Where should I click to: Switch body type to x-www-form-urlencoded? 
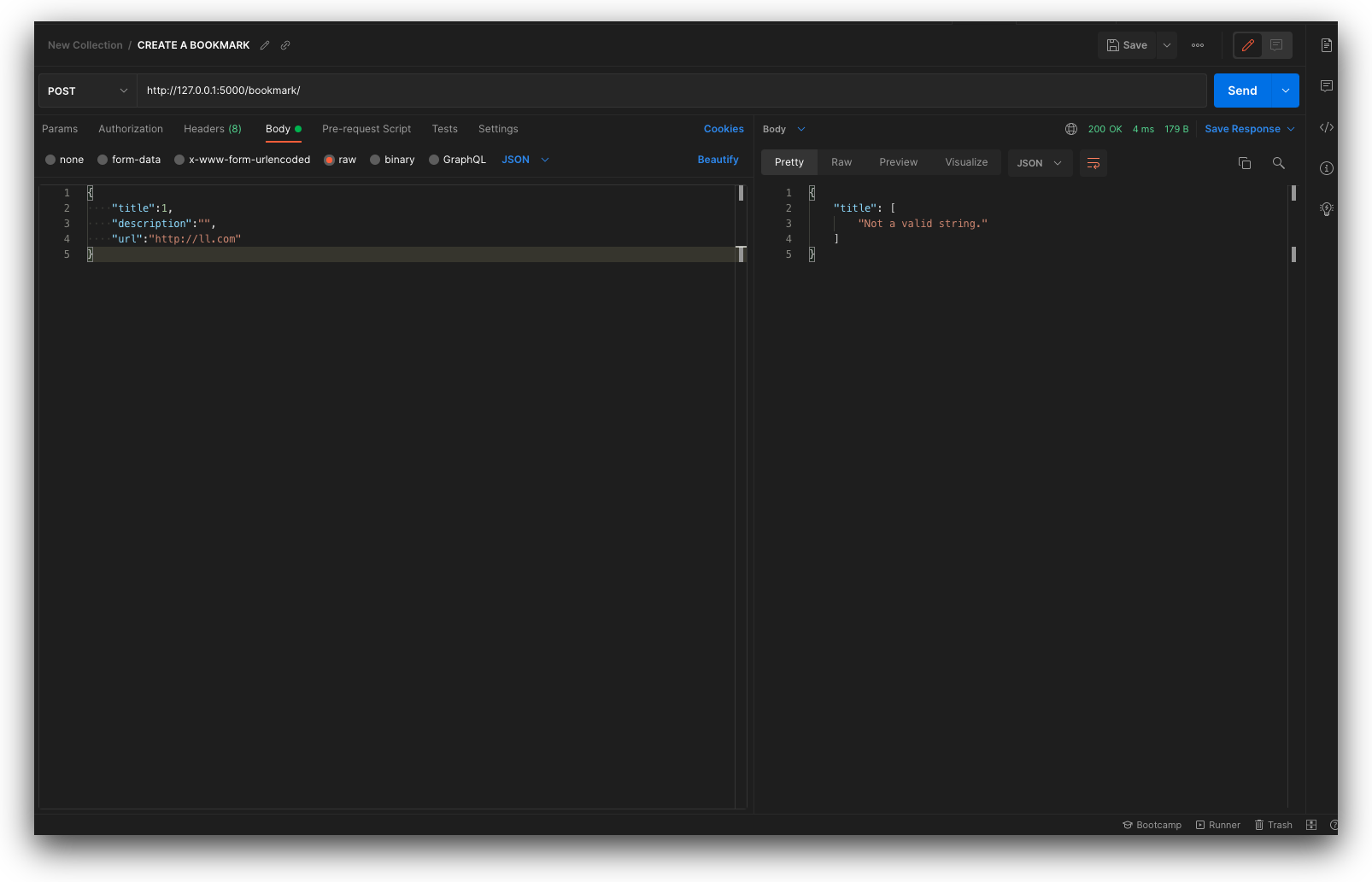pos(179,159)
